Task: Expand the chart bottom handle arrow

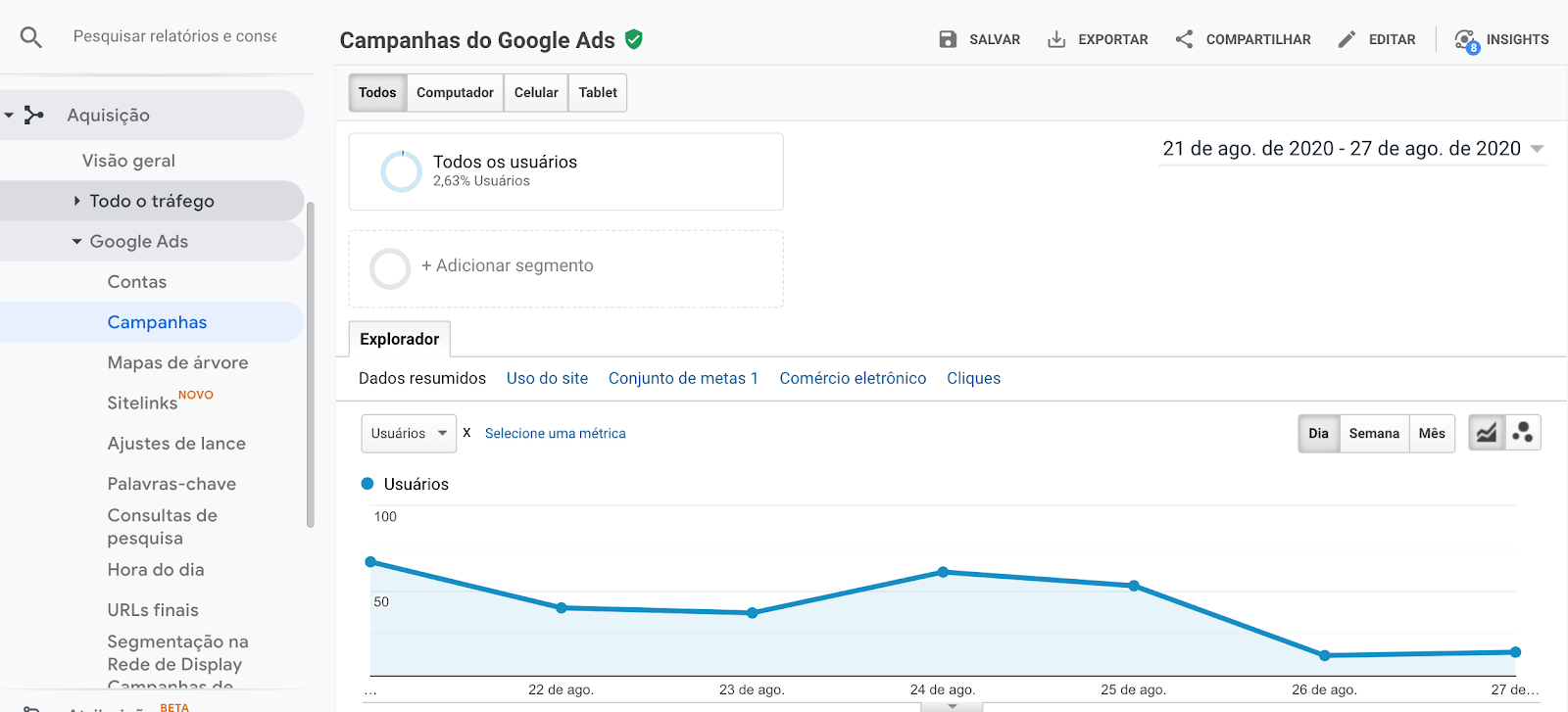Action: click(952, 706)
